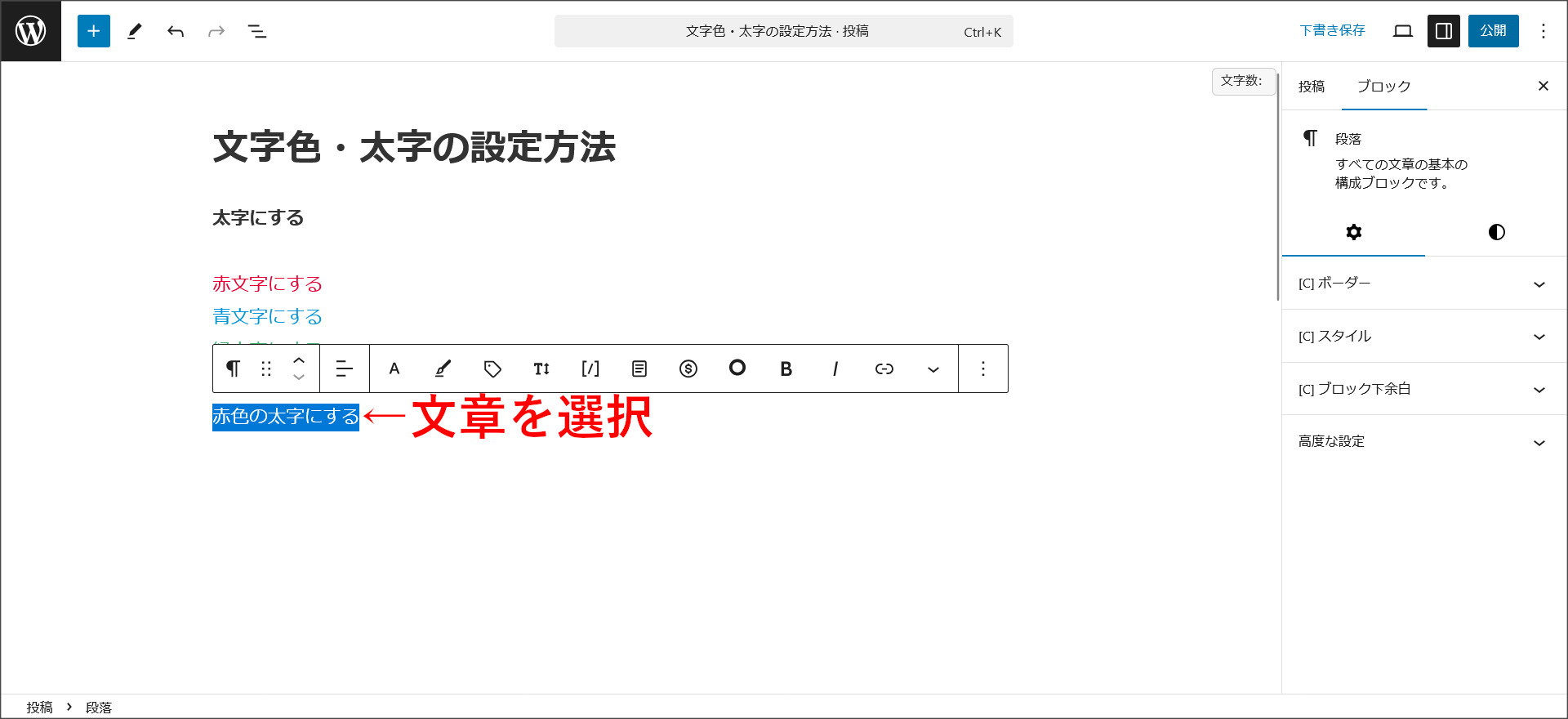The width and height of the screenshot is (1568, 719).
Task: Select the highlighter marker tool
Action: point(443,368)
